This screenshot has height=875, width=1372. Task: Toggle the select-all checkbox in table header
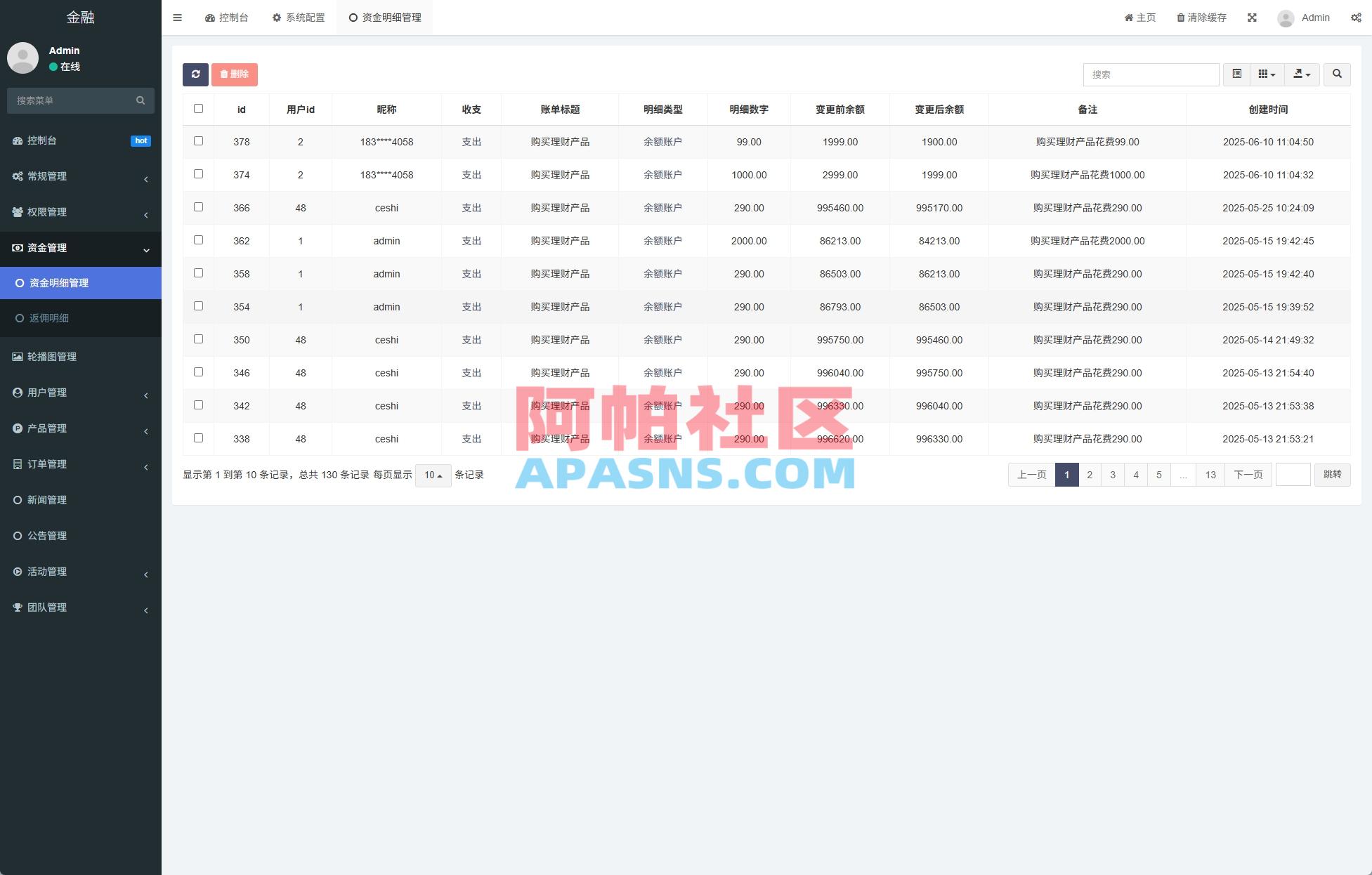click(x=198, y=108)
